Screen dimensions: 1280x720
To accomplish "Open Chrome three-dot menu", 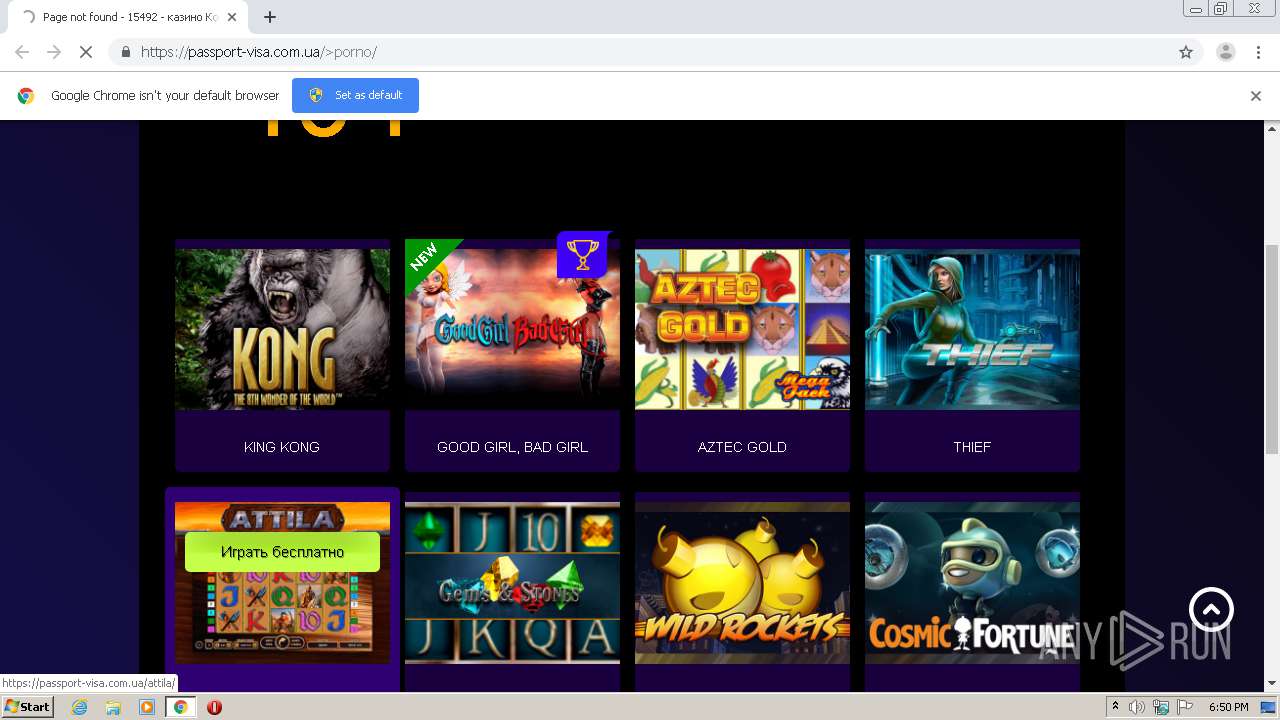I will click(x=1258, y=52).
